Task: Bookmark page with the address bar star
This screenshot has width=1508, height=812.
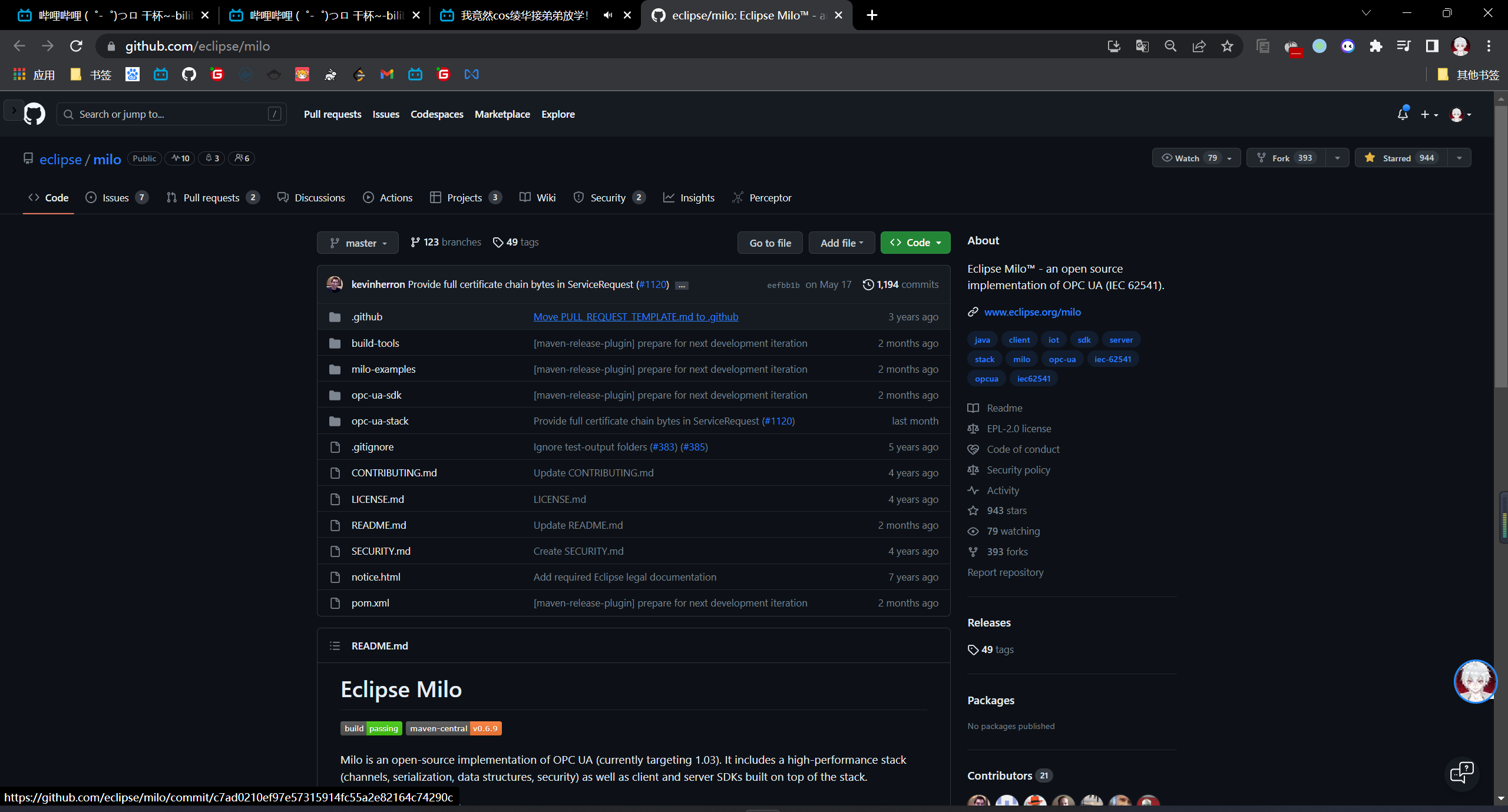Action: 1227,46
